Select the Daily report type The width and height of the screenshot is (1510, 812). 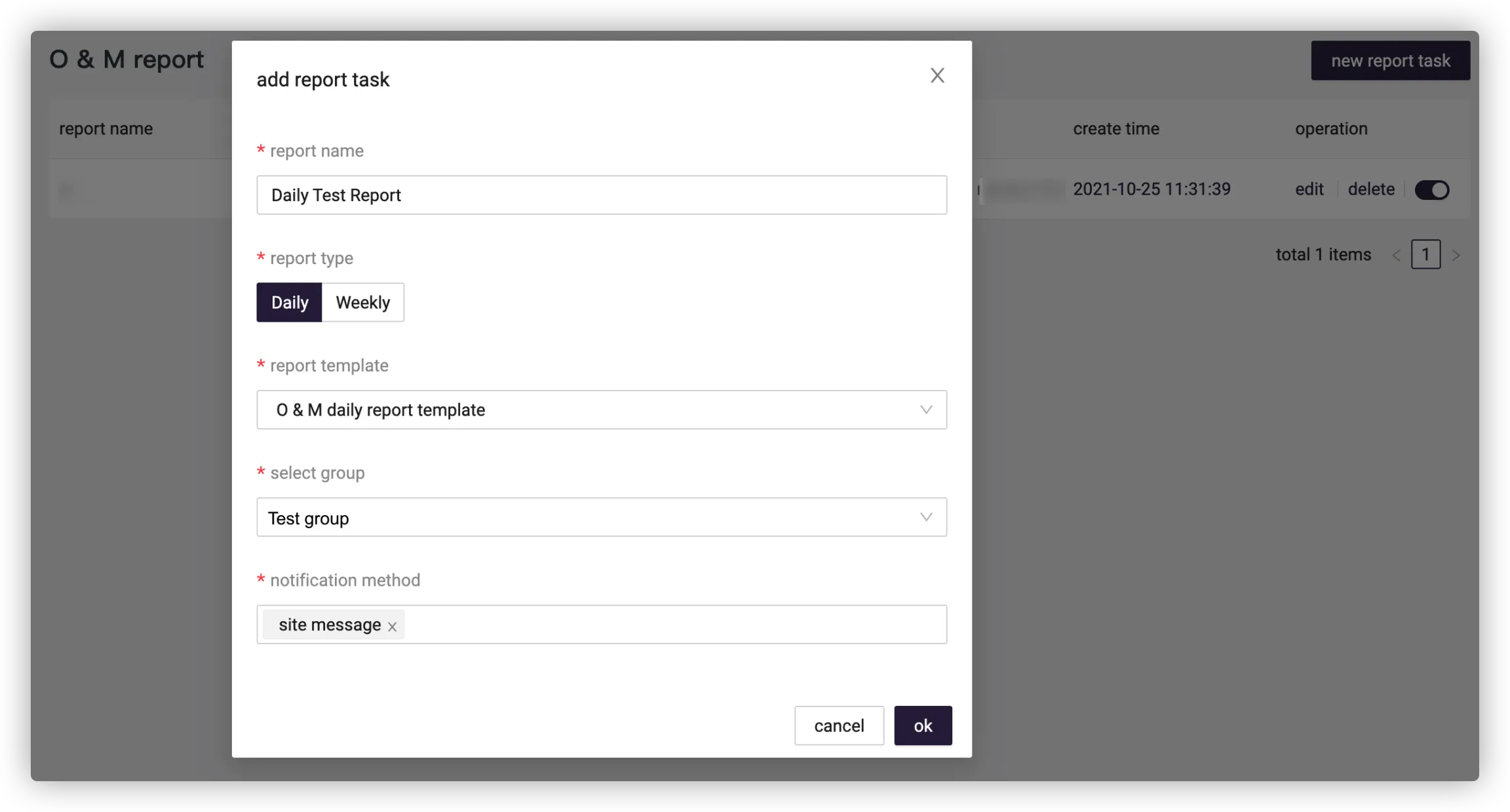click(289, 302)
